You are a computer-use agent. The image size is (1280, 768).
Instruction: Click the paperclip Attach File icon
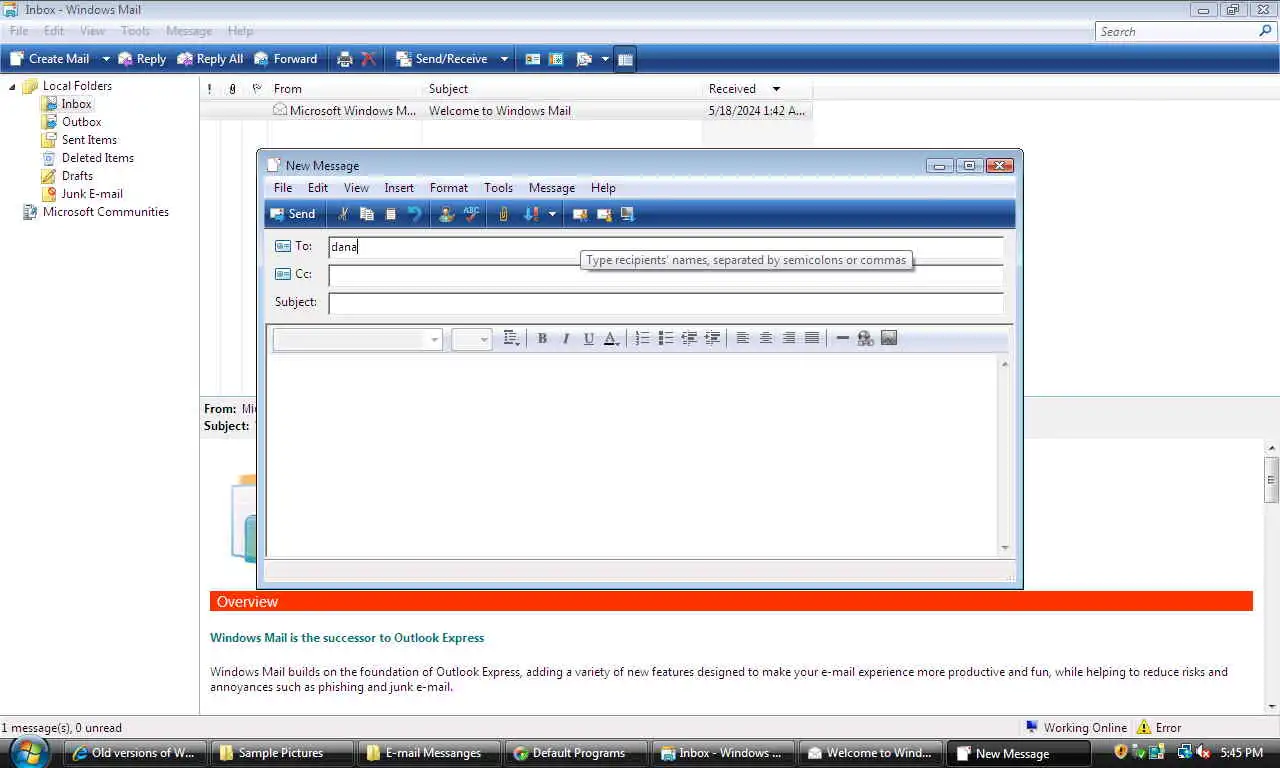click(x=503, y=214)
